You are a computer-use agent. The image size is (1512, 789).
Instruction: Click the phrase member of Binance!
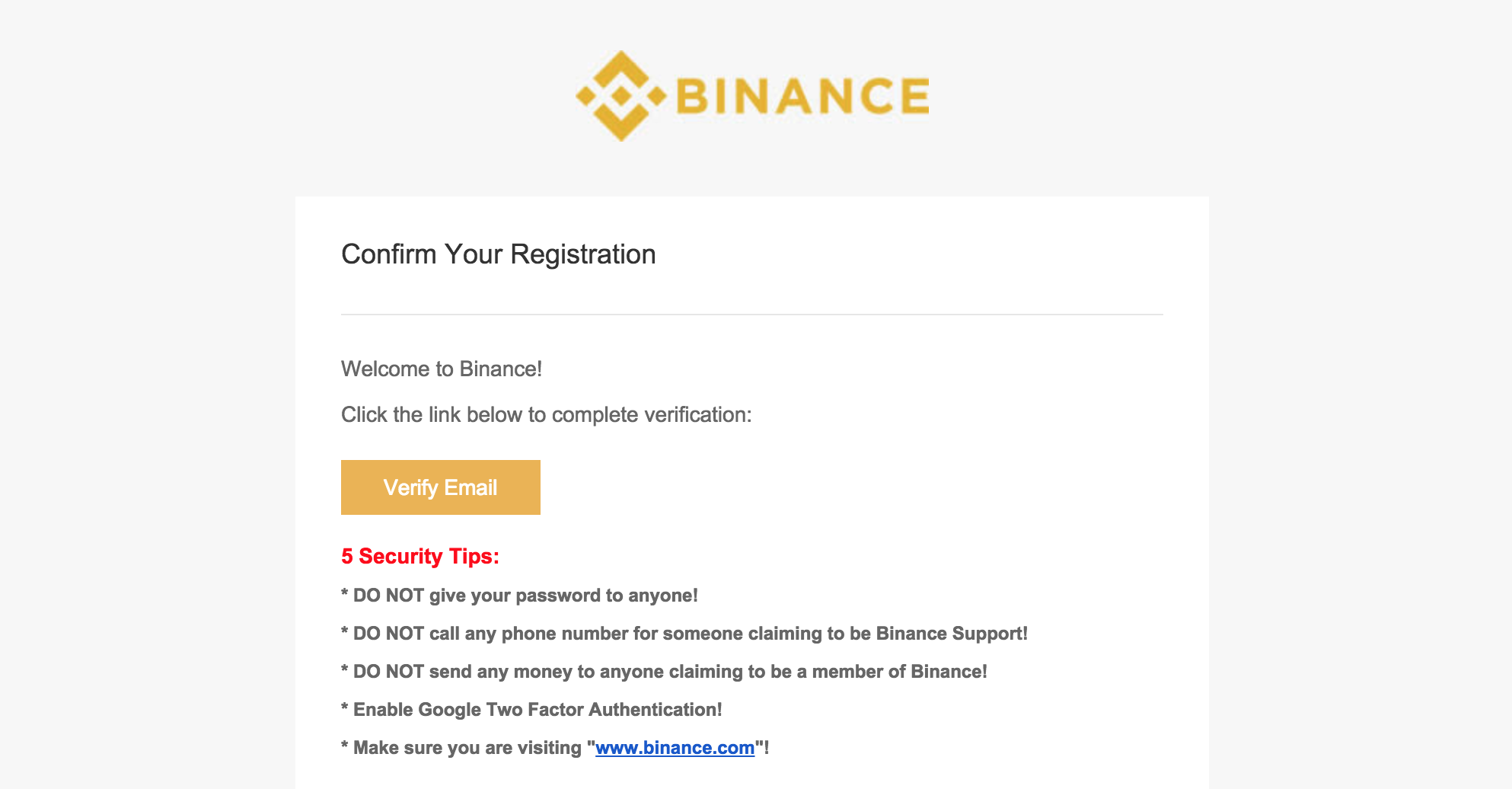click(899, 672)
